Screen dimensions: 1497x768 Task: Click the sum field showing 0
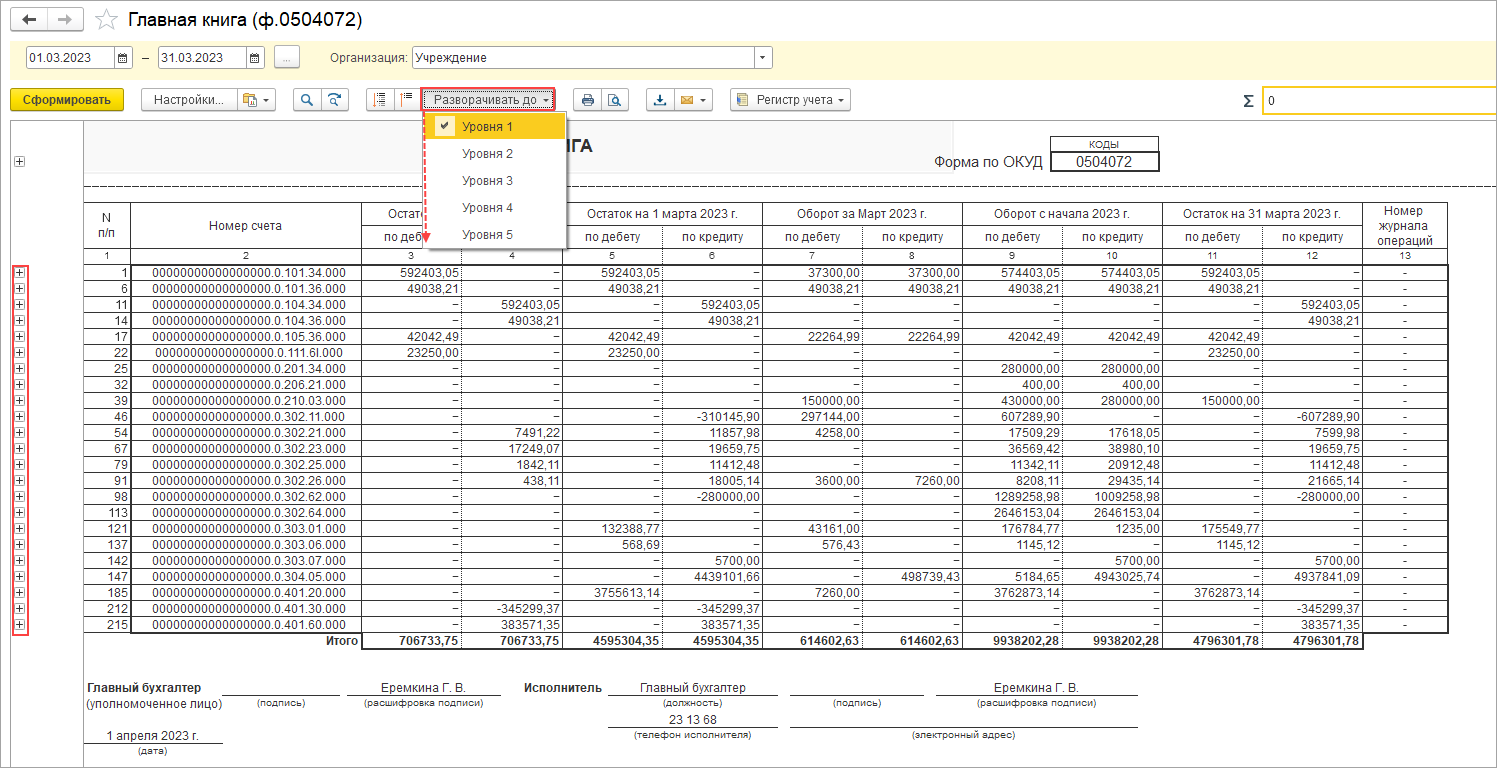point(1379,101)
